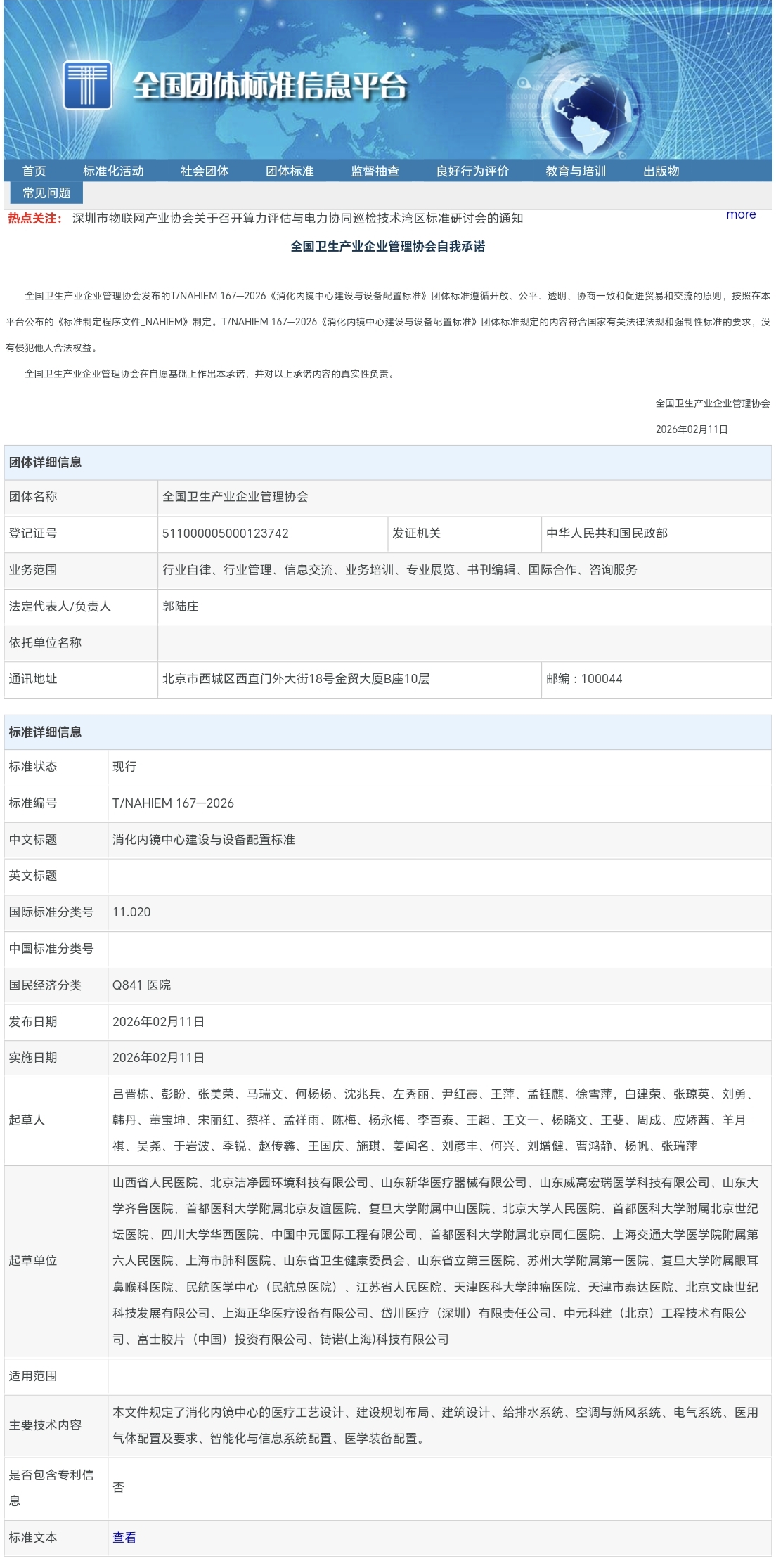The width and height of the screenshot is (776, 1568).
Task: Open the 首页 menu item
Action: 34,171
